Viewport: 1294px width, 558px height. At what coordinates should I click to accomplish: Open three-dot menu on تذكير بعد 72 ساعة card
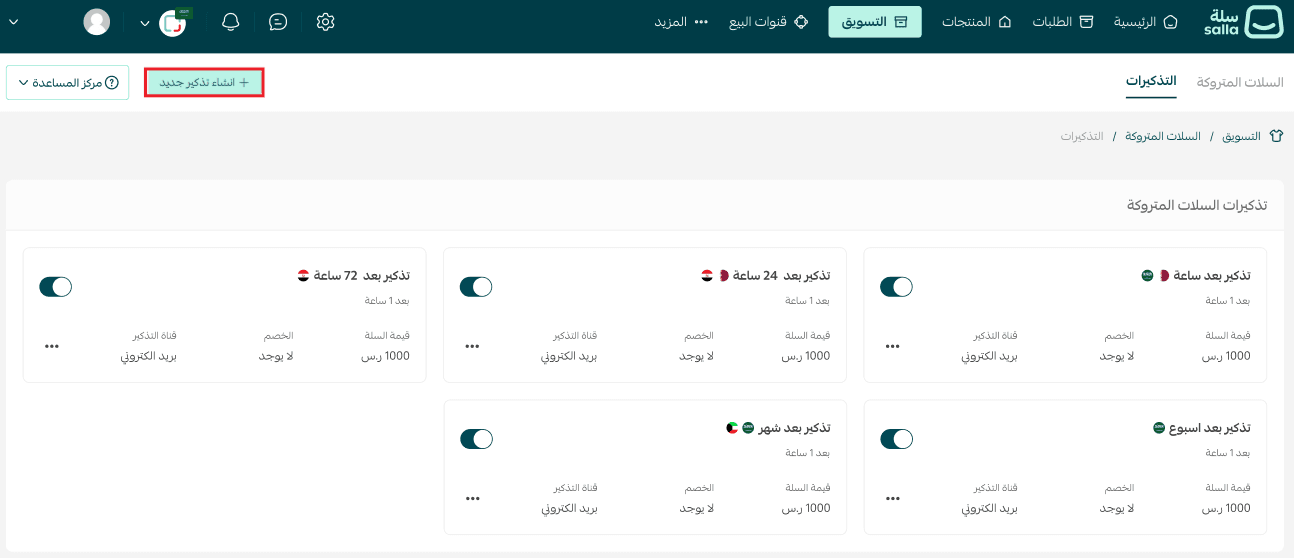point(52,347)
